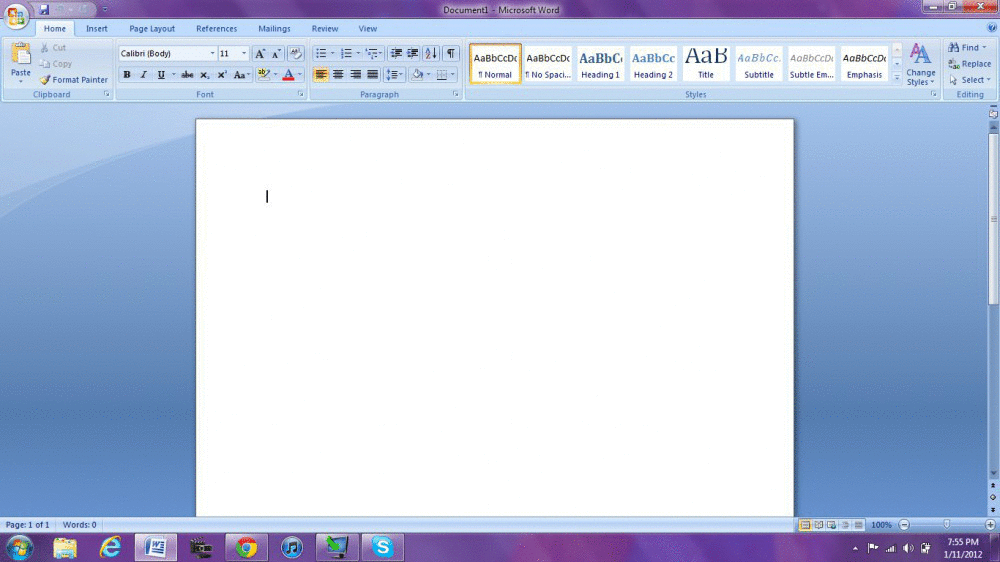
Task: Expand the font size 11 dropdown
Action: [244, 54]
